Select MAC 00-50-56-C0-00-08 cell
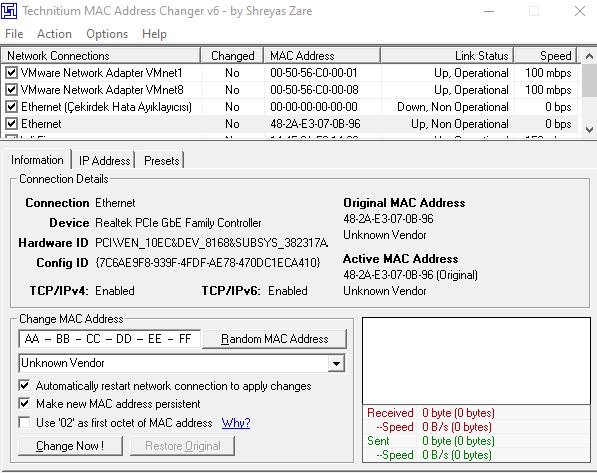The width and height of the screenshot is (597, 473). [314, 90]
